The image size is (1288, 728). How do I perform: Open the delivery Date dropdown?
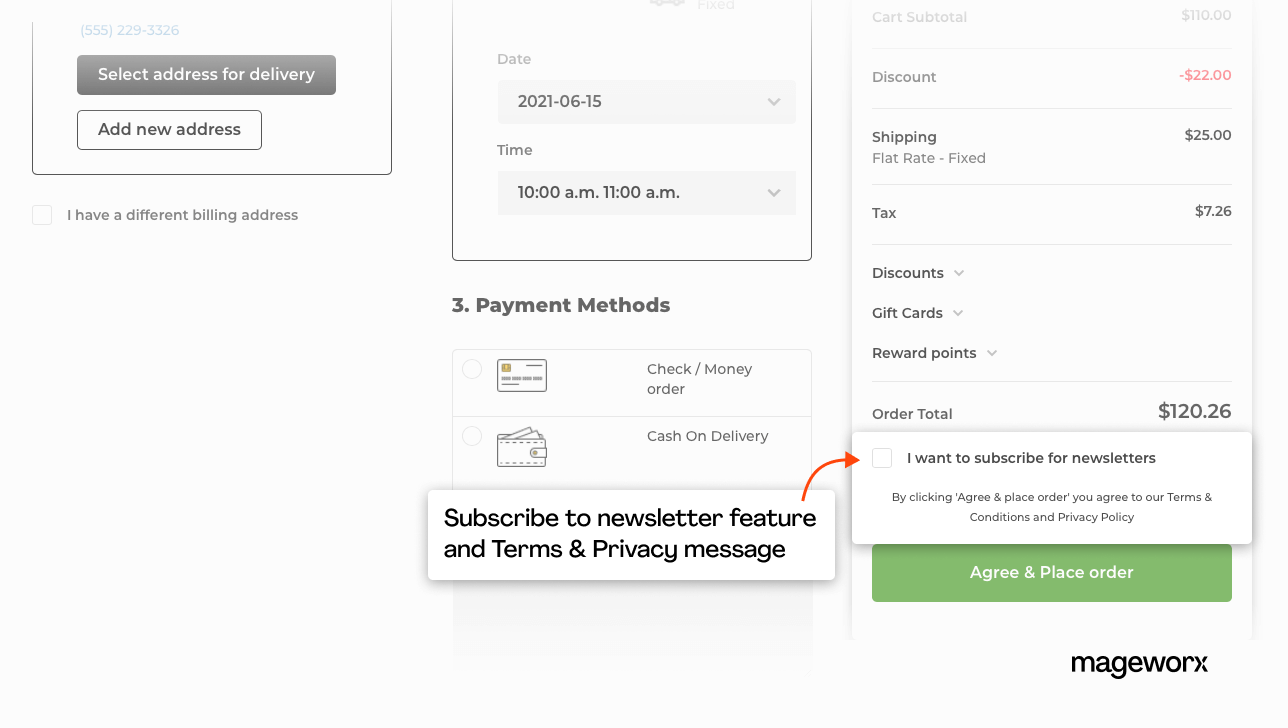coord(646,101)
